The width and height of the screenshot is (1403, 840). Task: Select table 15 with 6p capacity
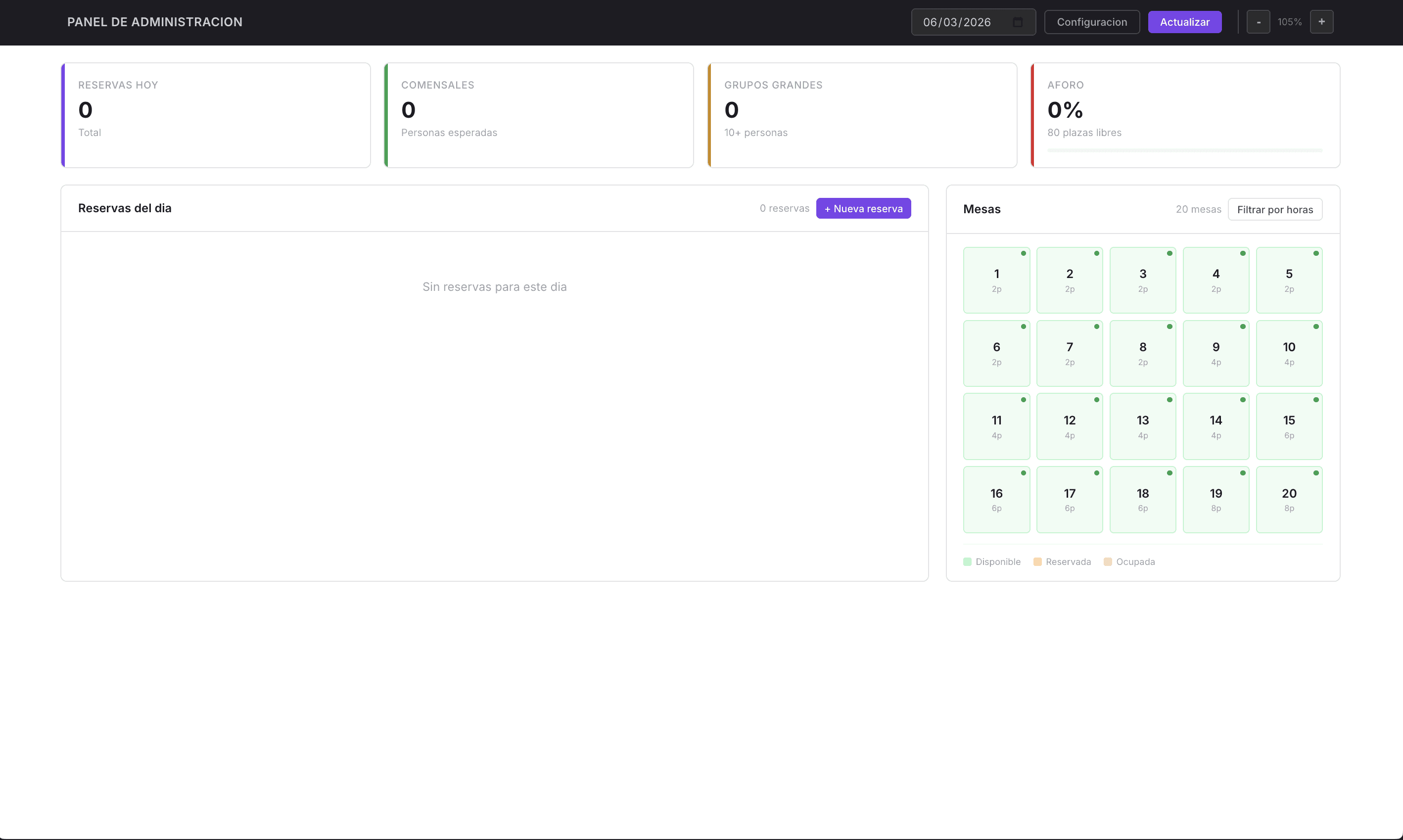(1289, 426)
